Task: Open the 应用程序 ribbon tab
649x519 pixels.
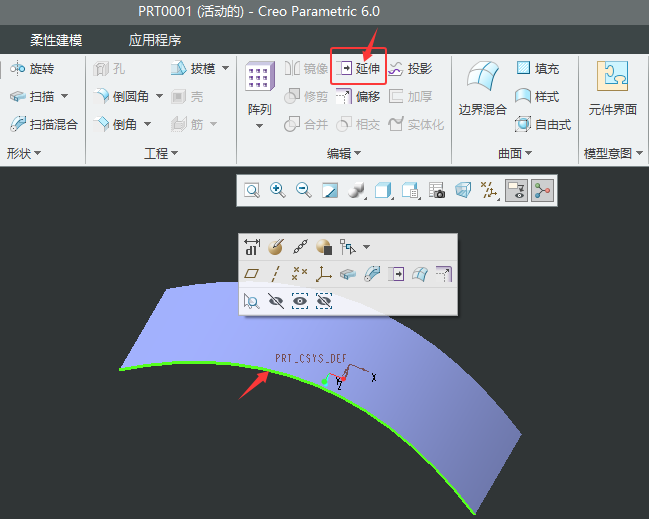Action: click(x=155, y=40)
